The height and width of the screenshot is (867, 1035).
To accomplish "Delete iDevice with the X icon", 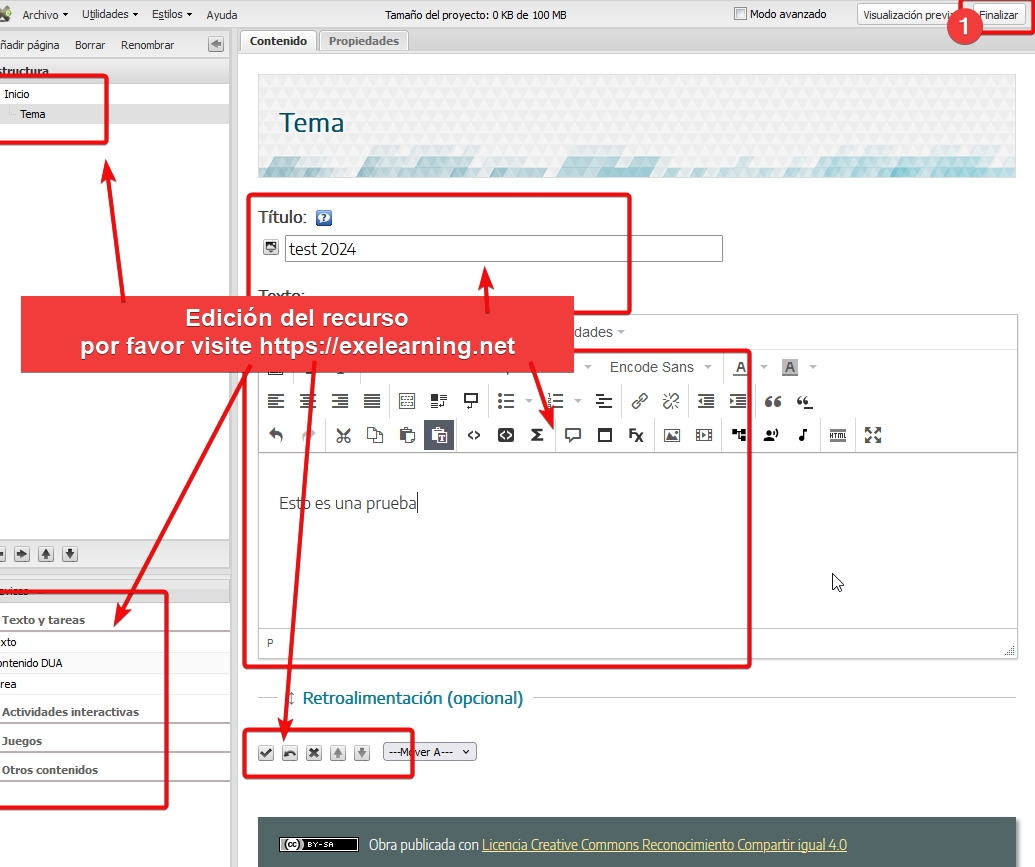I will pos(314,753).
